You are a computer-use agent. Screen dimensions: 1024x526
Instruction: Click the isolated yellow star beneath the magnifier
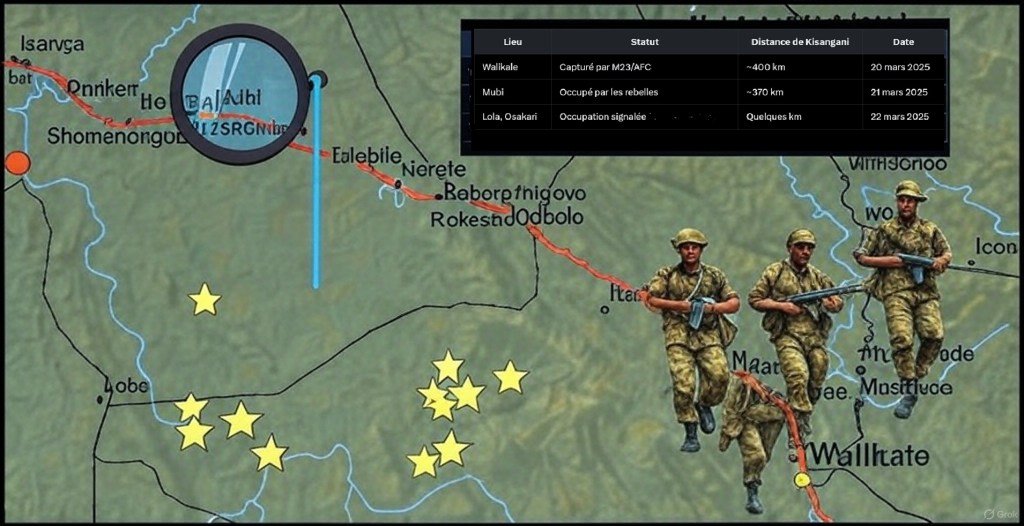(204, 299)
